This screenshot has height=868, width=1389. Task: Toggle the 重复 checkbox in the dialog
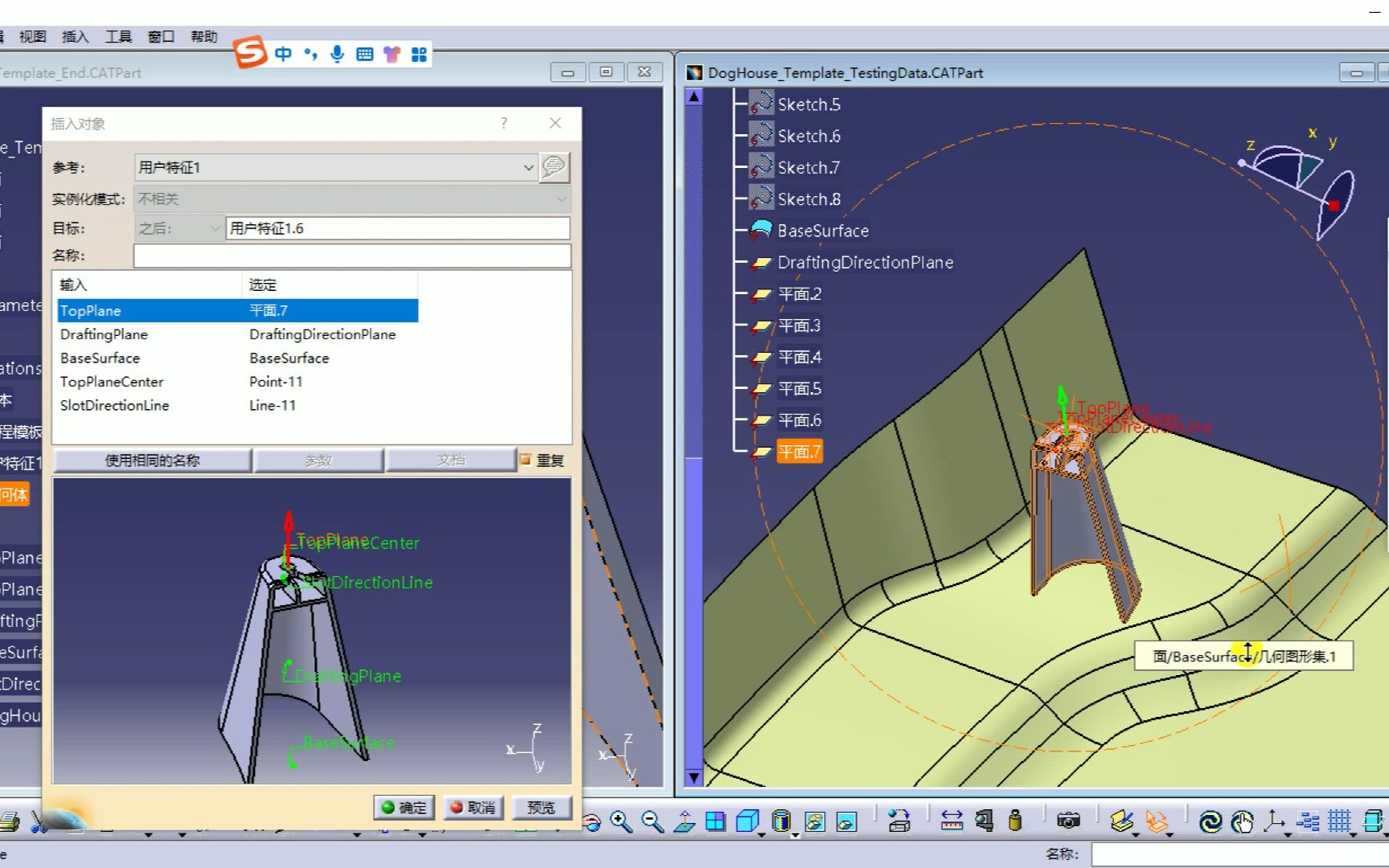tap(524, 460)
